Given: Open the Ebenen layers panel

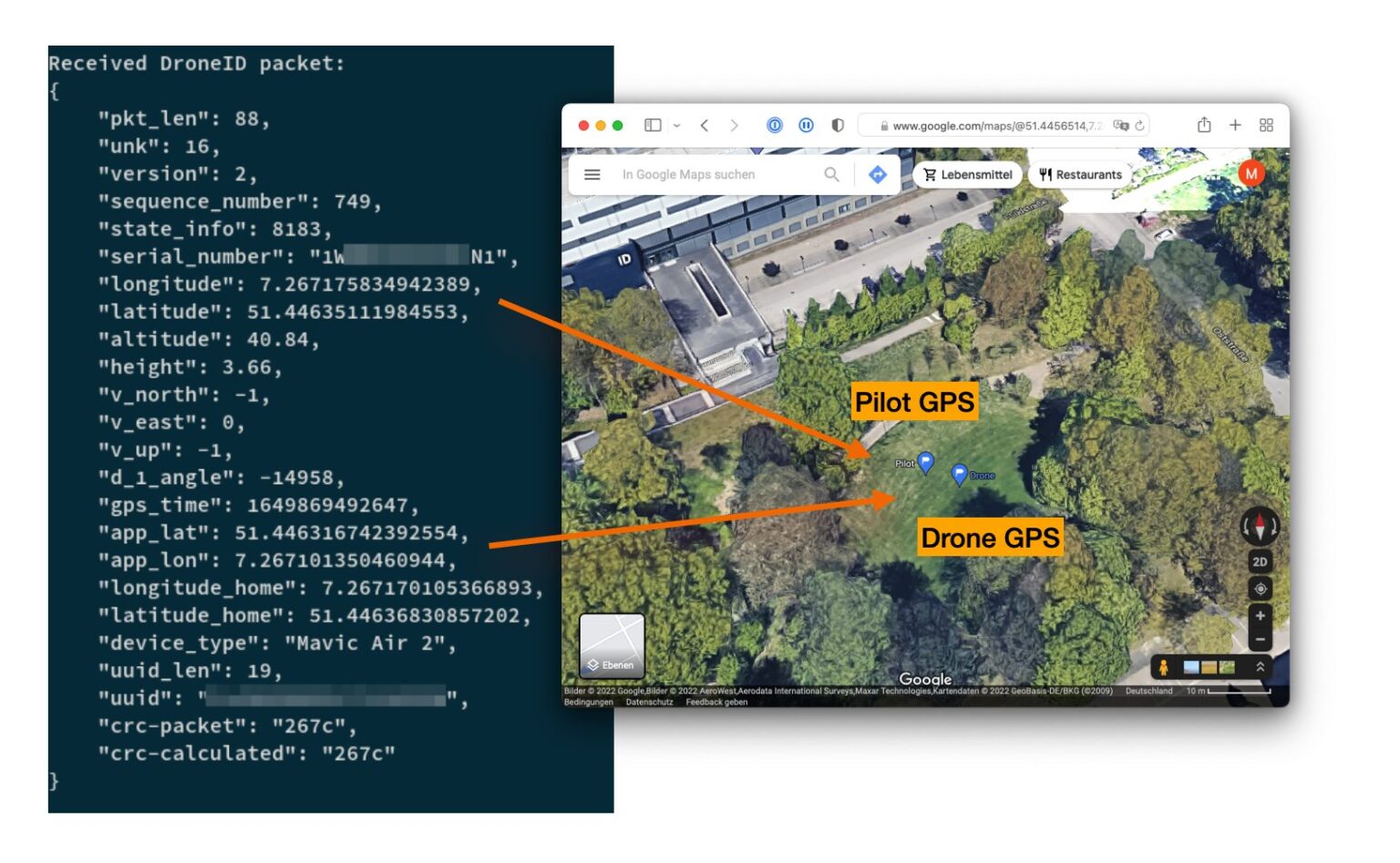Looking at the screenshot, I should (x=614, y=647).
